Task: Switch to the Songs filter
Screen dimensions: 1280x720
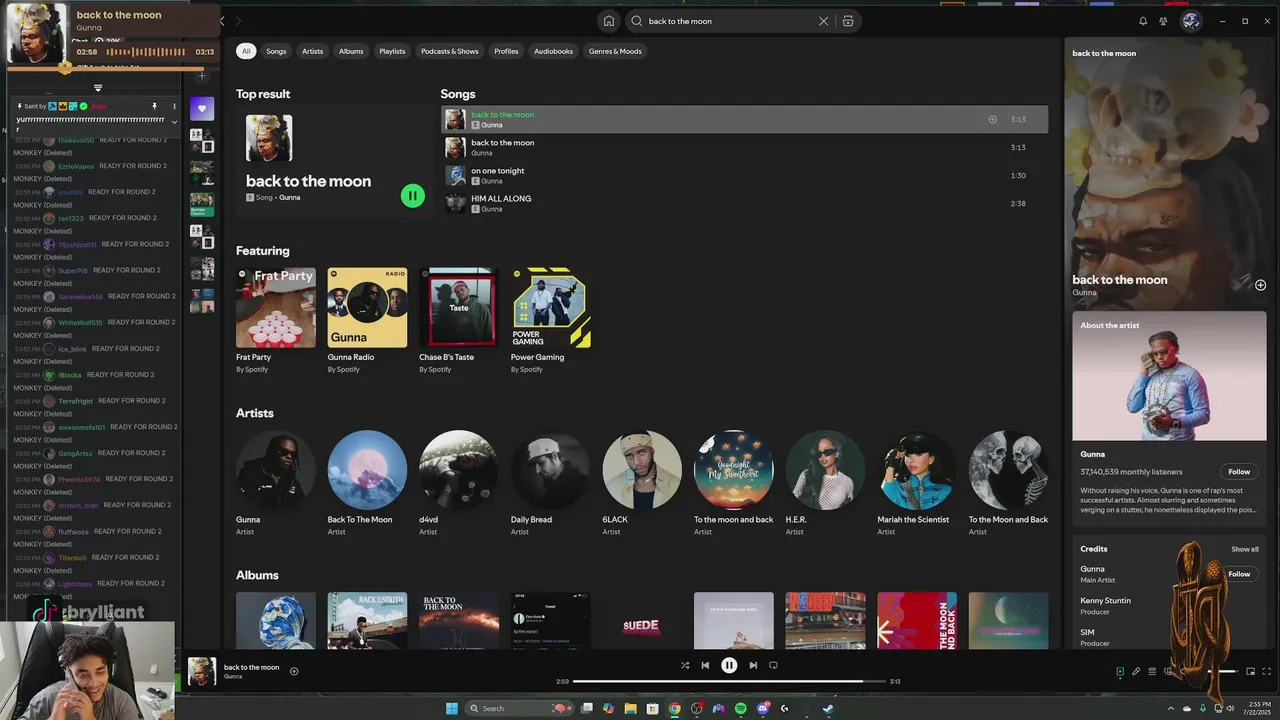Action: click(276, 51)
